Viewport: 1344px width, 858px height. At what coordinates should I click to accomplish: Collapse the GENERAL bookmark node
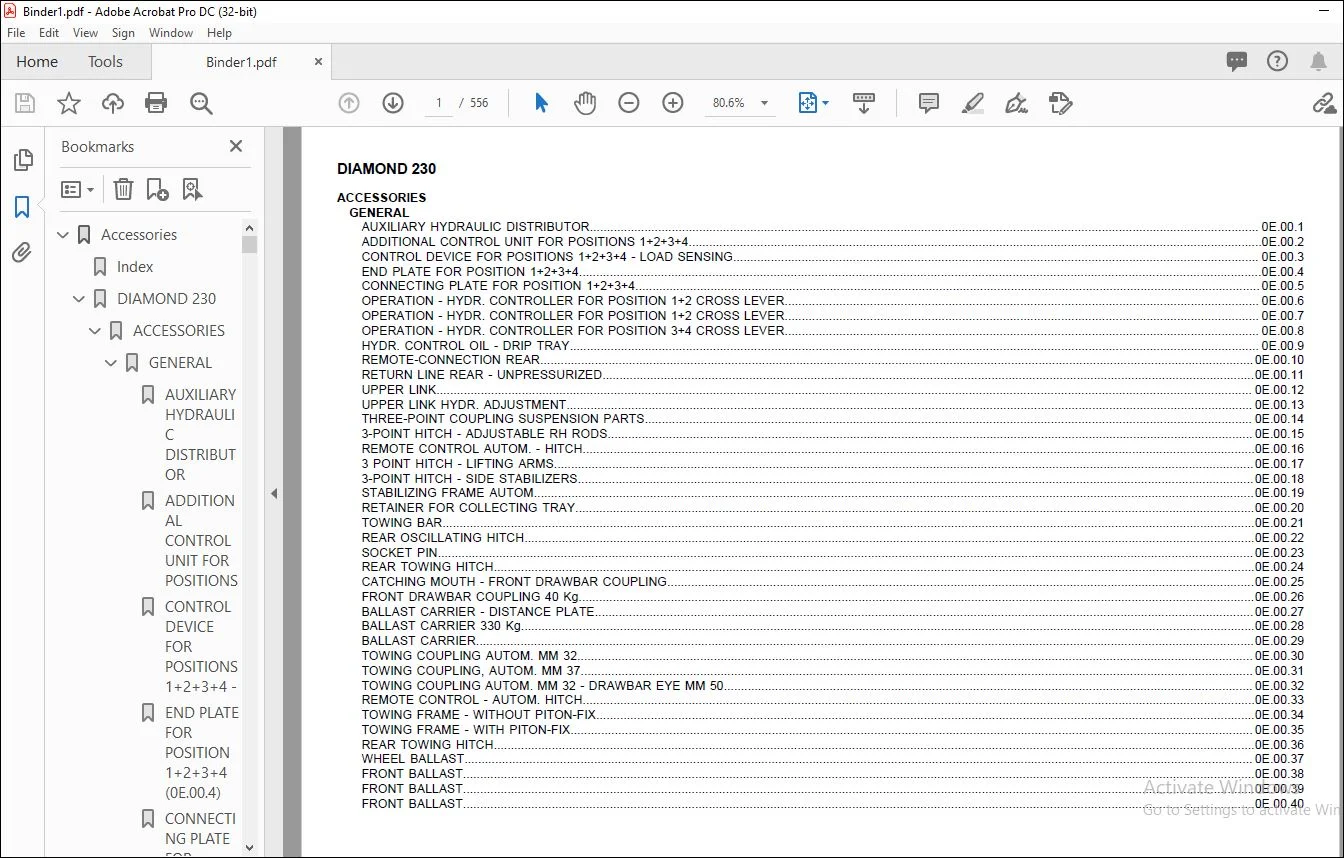point(112,363)
